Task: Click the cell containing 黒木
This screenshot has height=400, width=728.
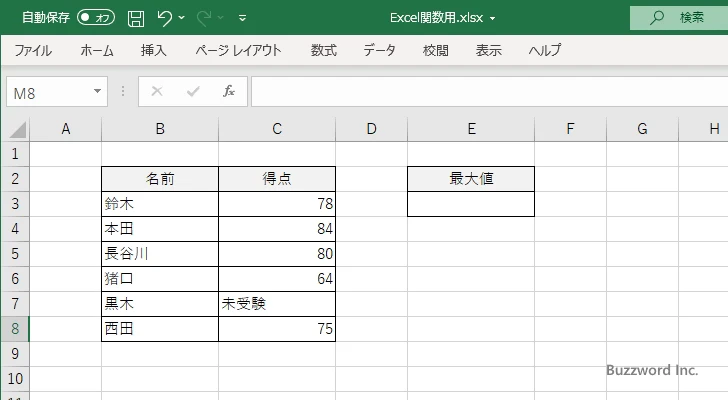Action: pyautogui.click(x=160, y=304)
